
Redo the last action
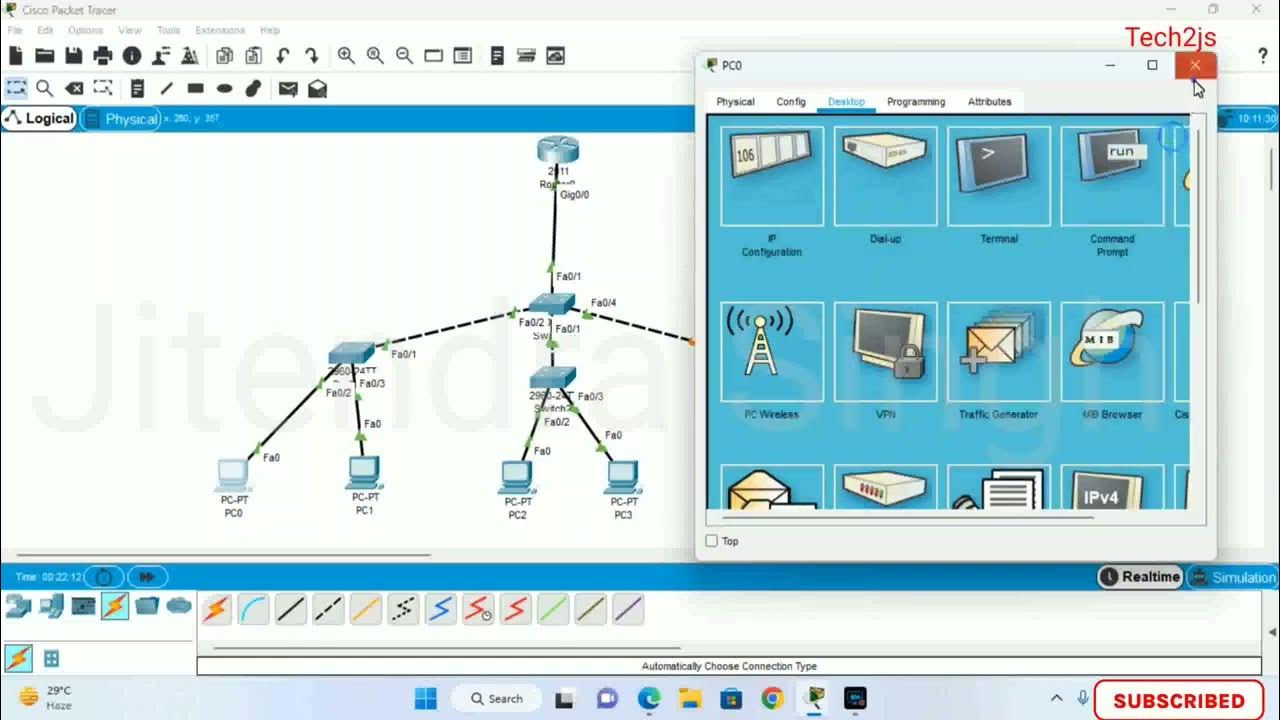click(312, 56)
